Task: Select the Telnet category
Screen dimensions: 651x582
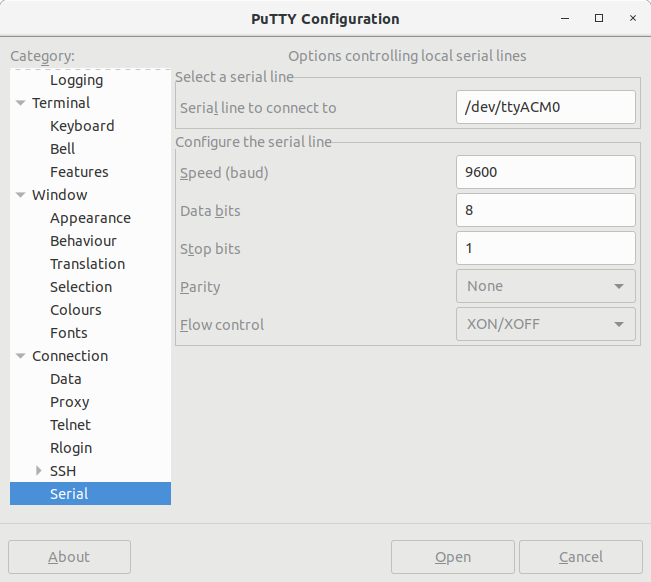Action: 70,425
